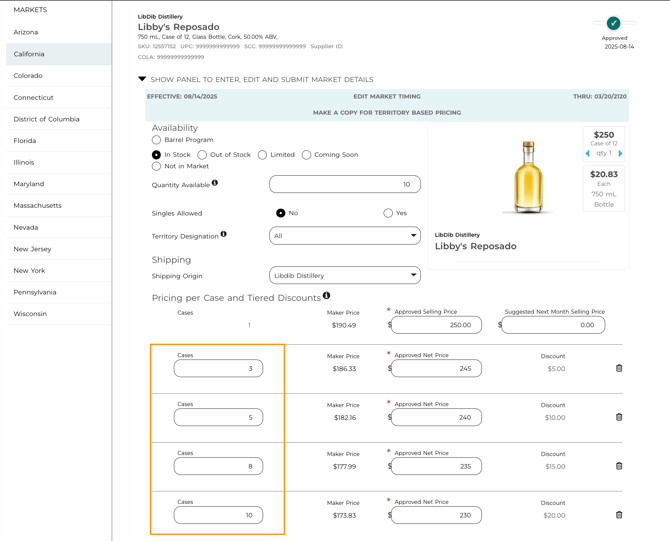Screen dimensions: 670x541
Task: Click Edit Market Timing
Action: (x=387, y=97)
